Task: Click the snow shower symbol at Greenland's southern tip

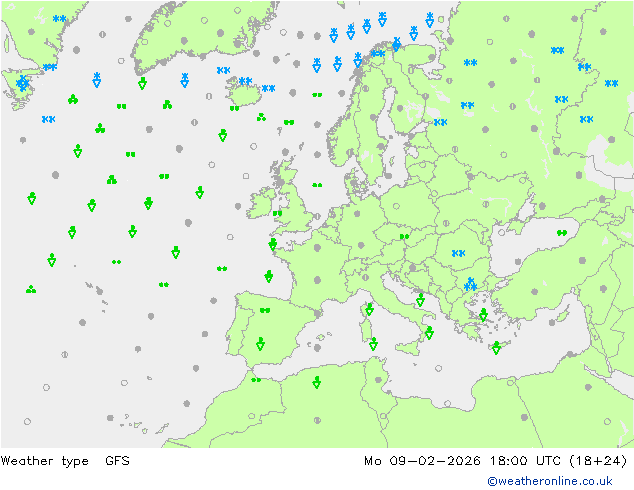Action: [22, 83]
